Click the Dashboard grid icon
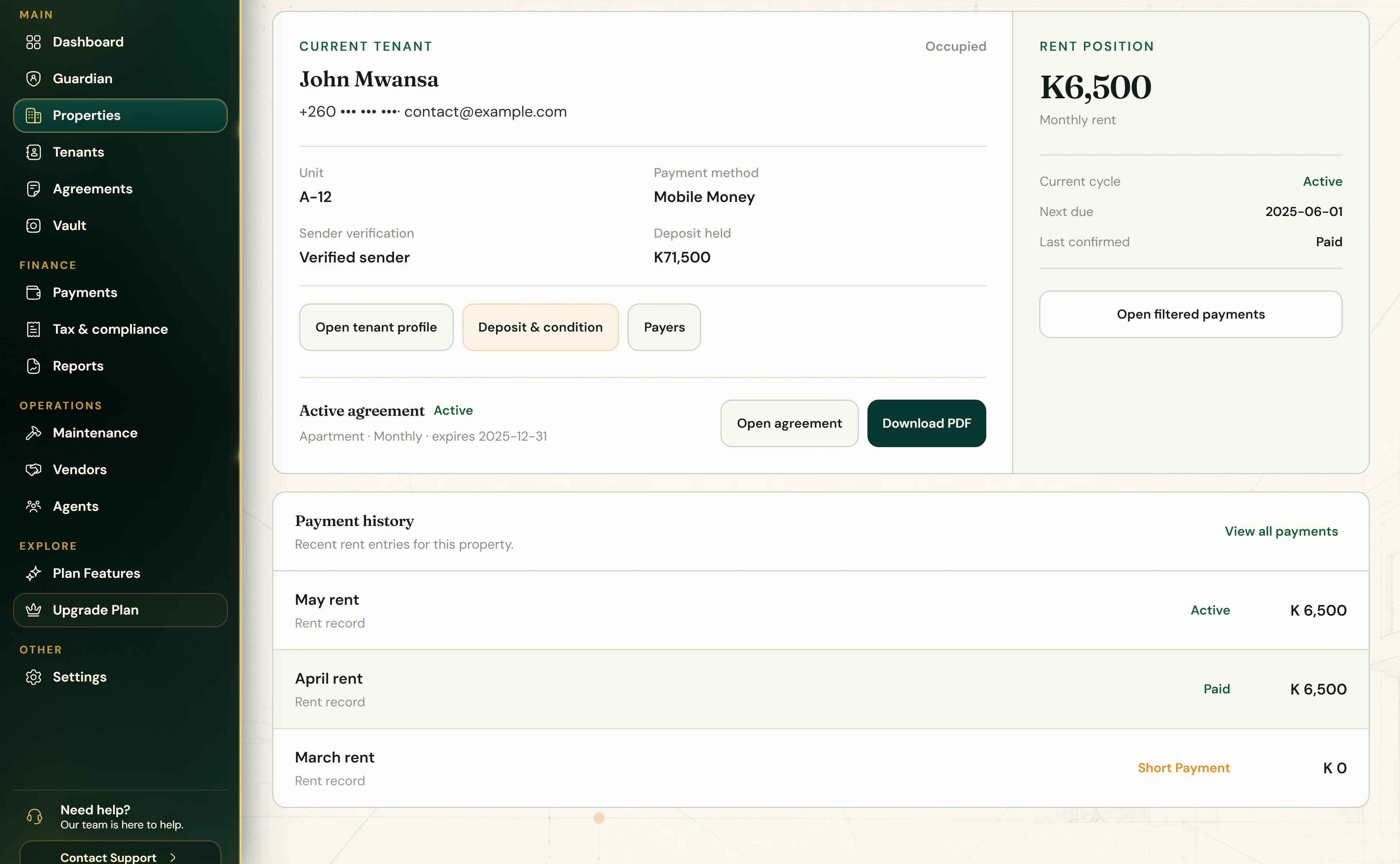The width and height of the screenshot is (1400, 864). click(34, 42)
